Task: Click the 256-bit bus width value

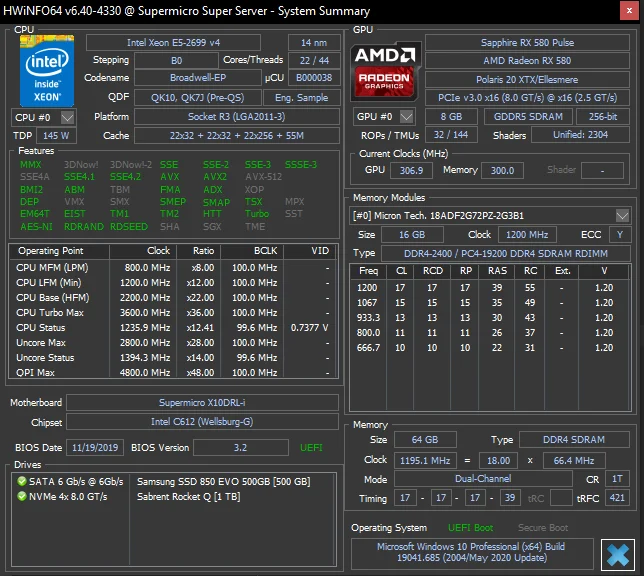Action: [x=603, y=117]
